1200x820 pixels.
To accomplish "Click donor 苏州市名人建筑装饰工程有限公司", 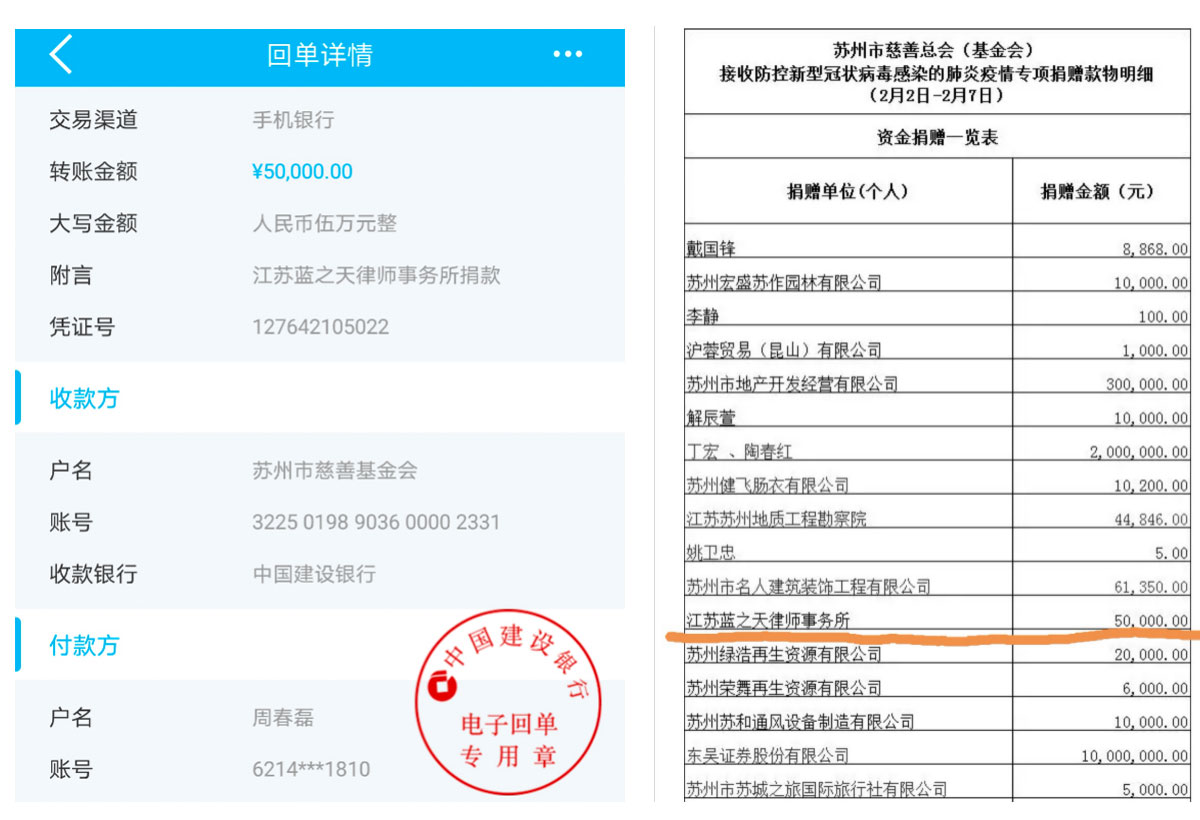I will tap(808, 586).
